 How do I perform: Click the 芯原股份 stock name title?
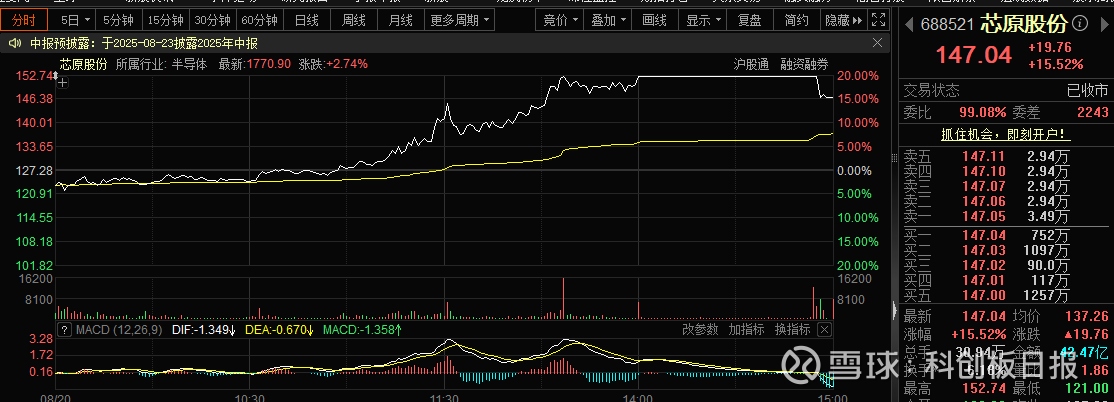(1024, 24)
